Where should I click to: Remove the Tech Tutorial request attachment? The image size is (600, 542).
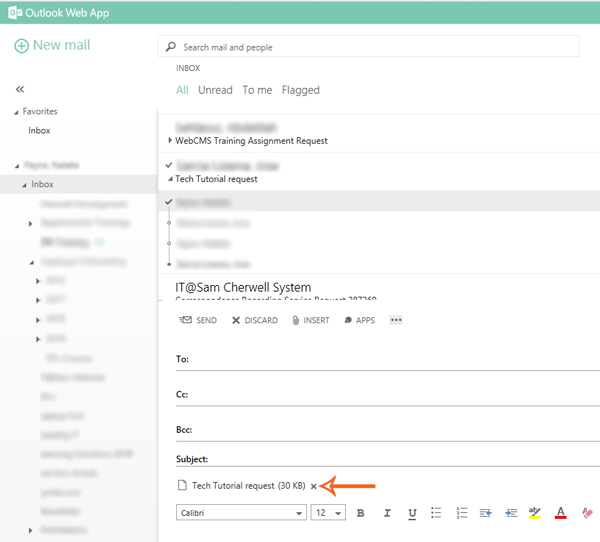(x=313, y=486)
